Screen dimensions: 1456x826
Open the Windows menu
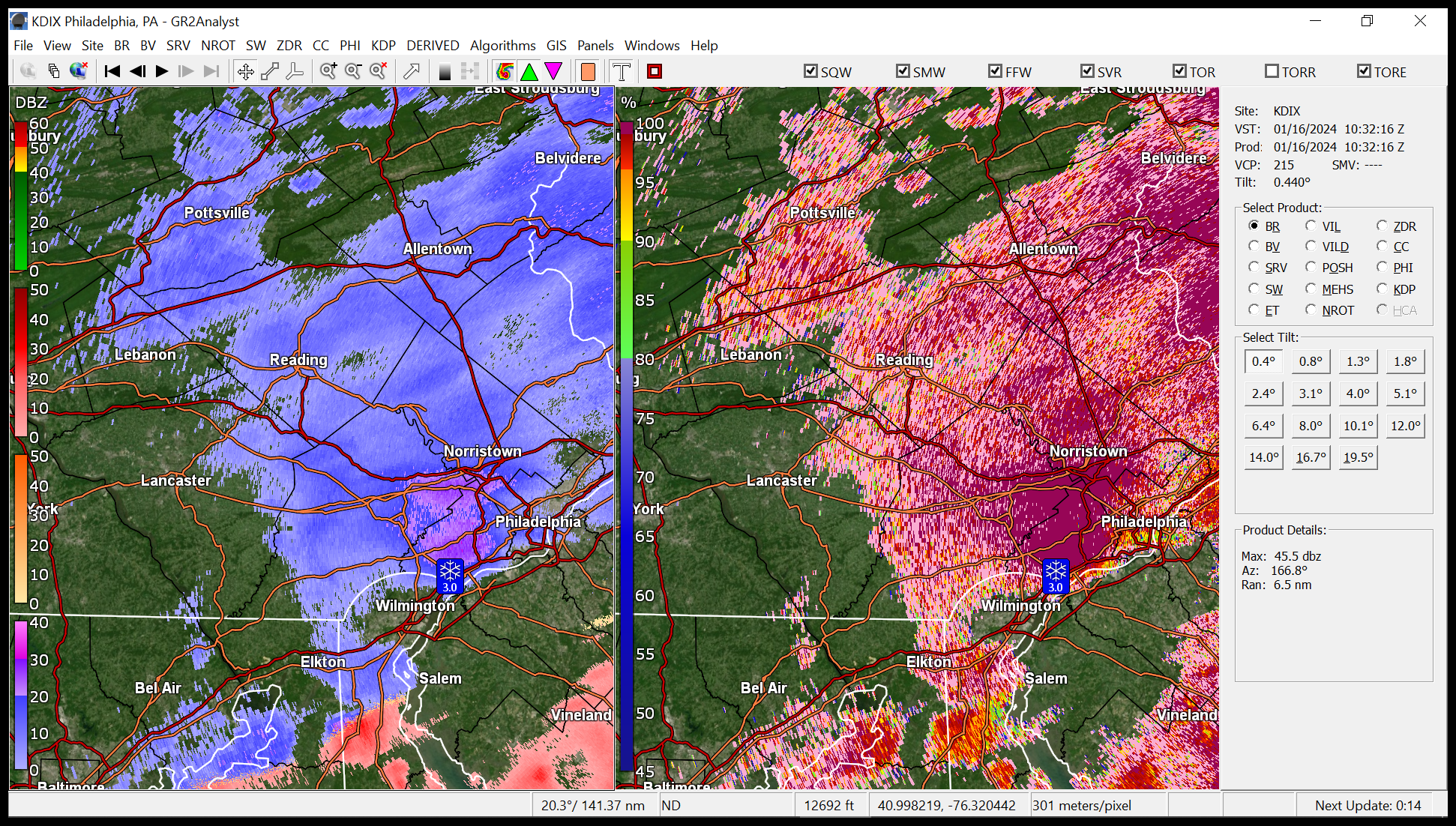point(652,46)
